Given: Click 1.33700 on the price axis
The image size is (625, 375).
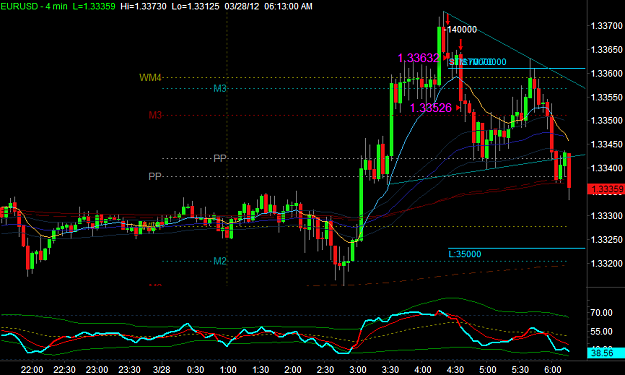Looking at the screenshot, I should [x=606, y=26].
